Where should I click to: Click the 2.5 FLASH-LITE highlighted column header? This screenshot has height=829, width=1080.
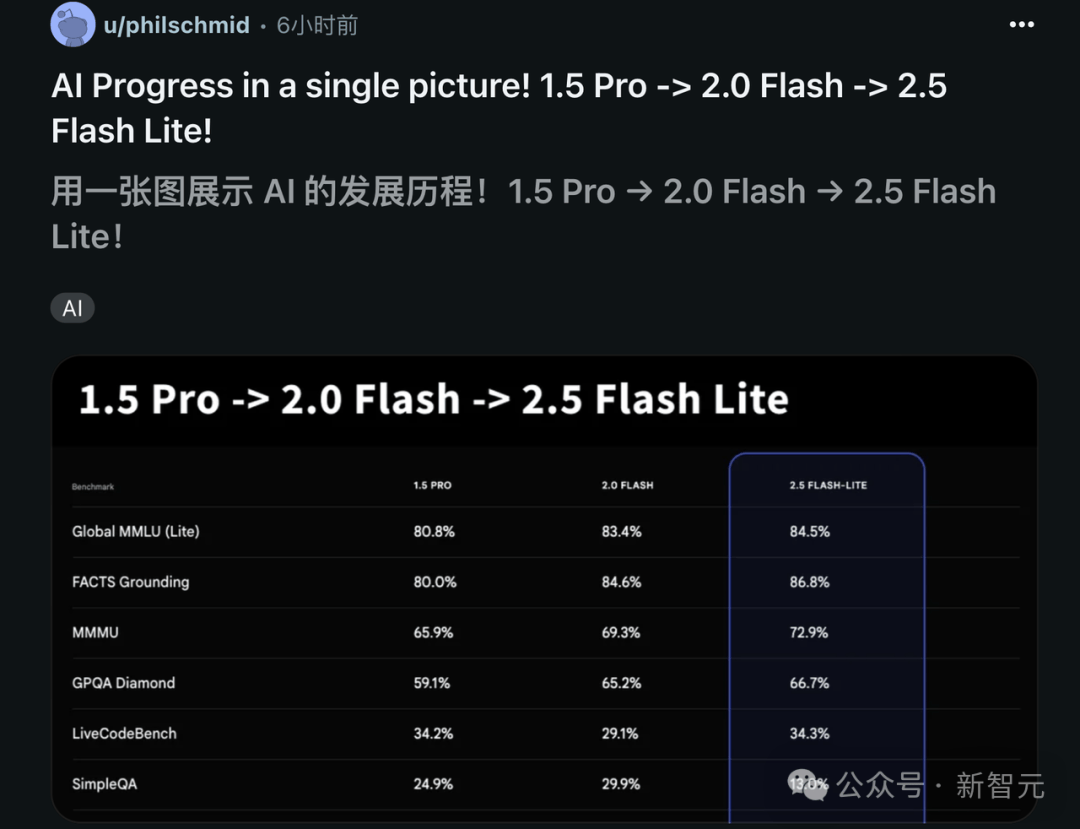pos(828,485)
